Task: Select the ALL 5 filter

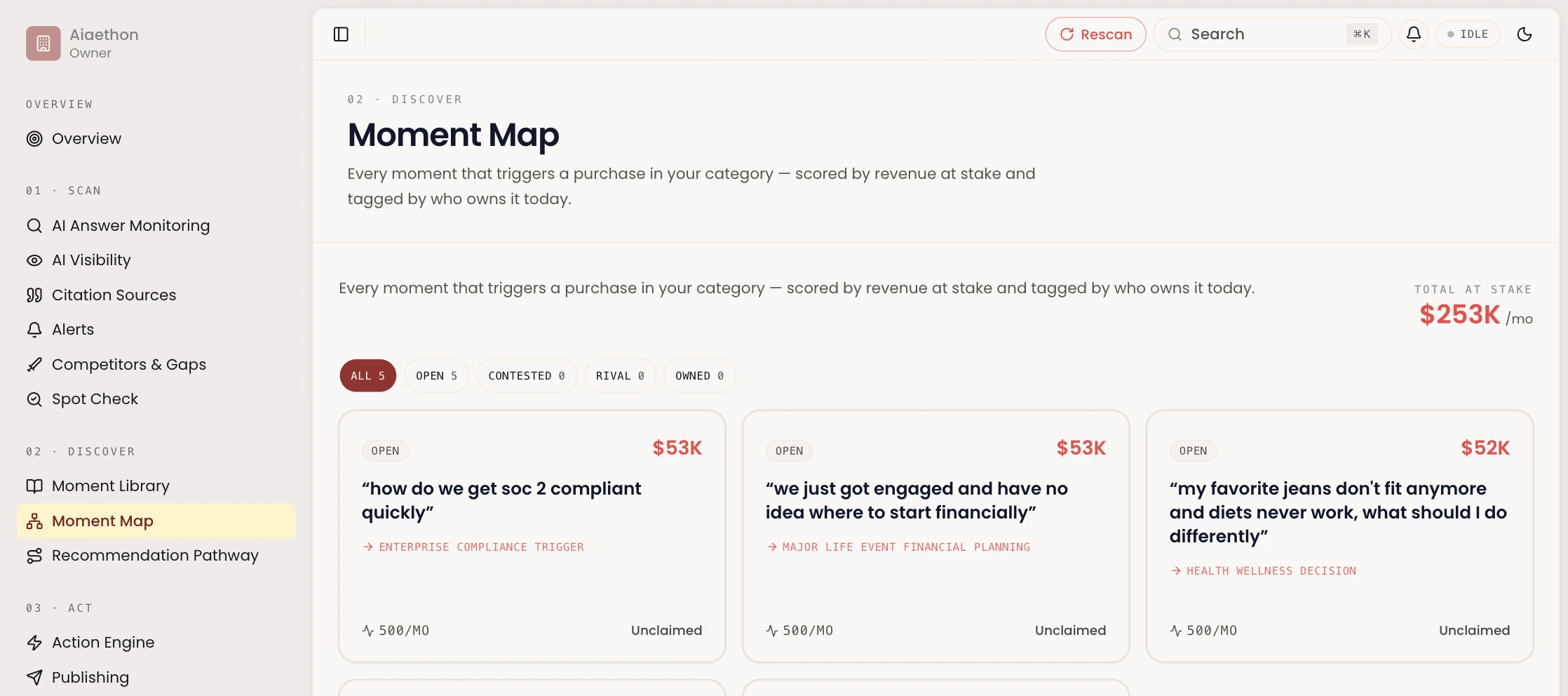Action: pos(368,376)
